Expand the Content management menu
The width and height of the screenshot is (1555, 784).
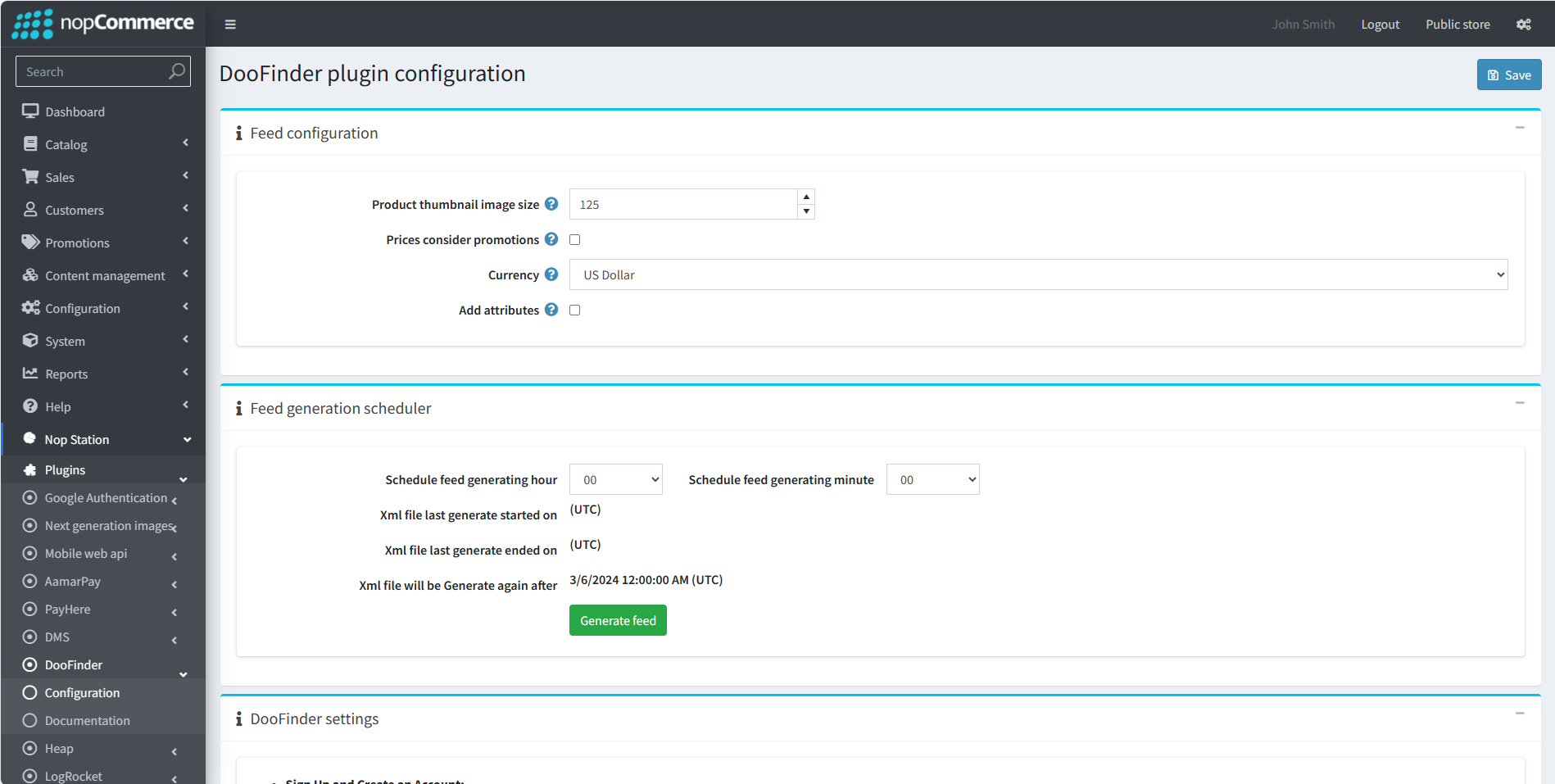(103, 275)
